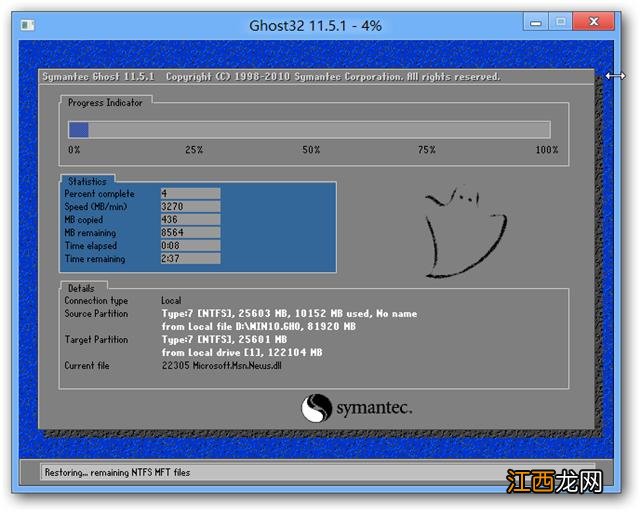Click the Speed value 3270
The image size is (640, 512).
click(x=191, y=206)
